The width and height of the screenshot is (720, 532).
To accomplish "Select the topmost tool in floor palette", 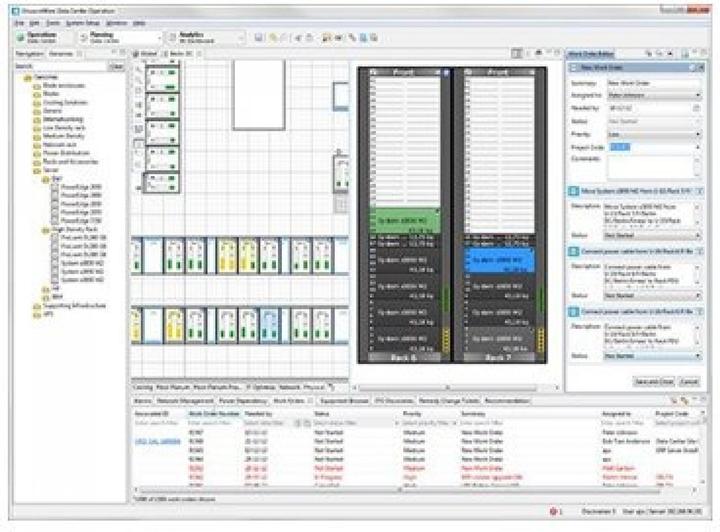I will [138, 69].
